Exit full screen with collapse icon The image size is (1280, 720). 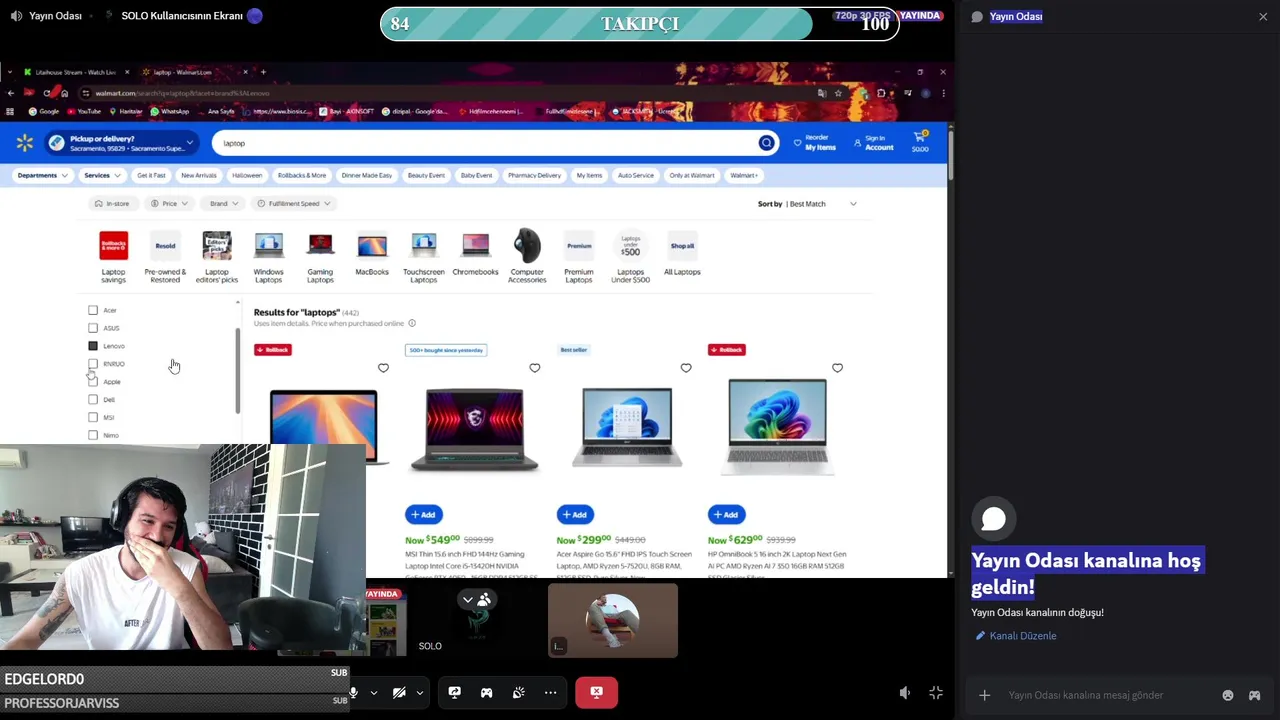point(936,692)
